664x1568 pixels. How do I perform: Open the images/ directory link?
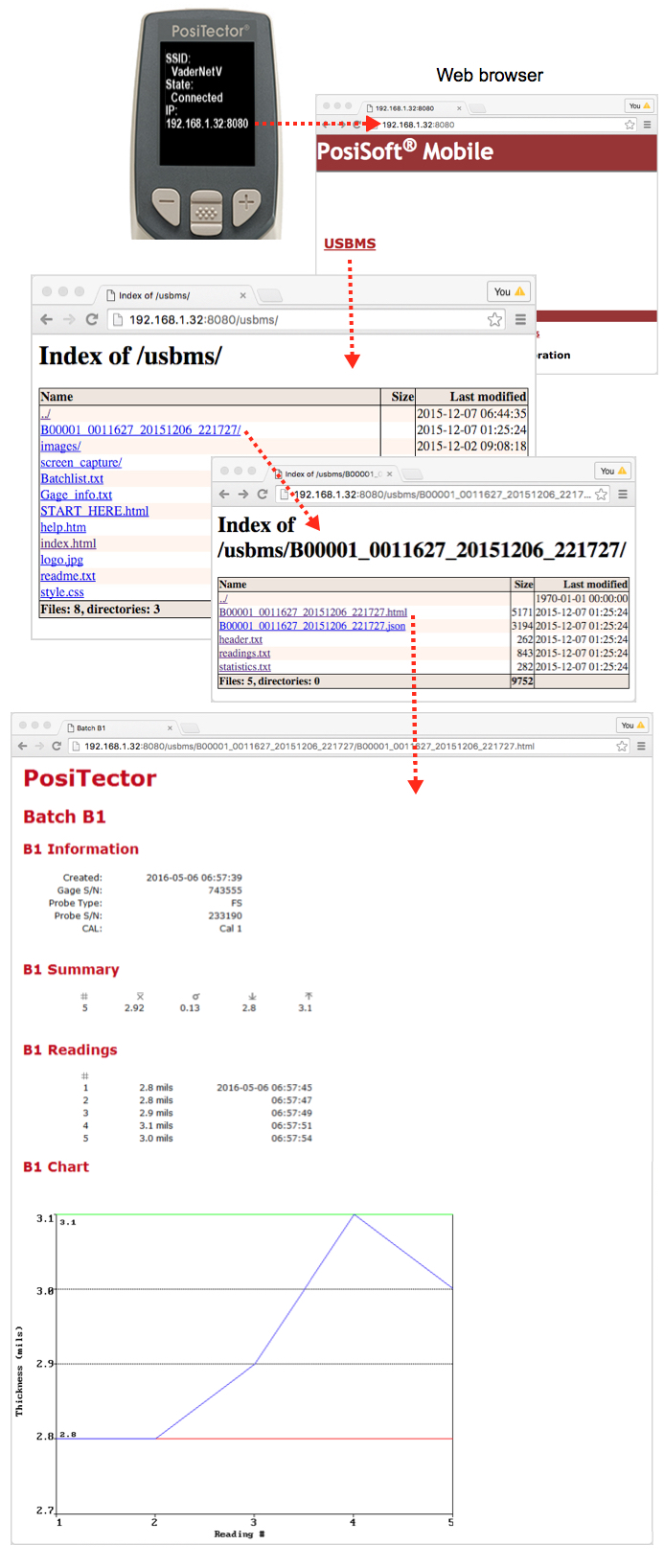pos(60,447)
